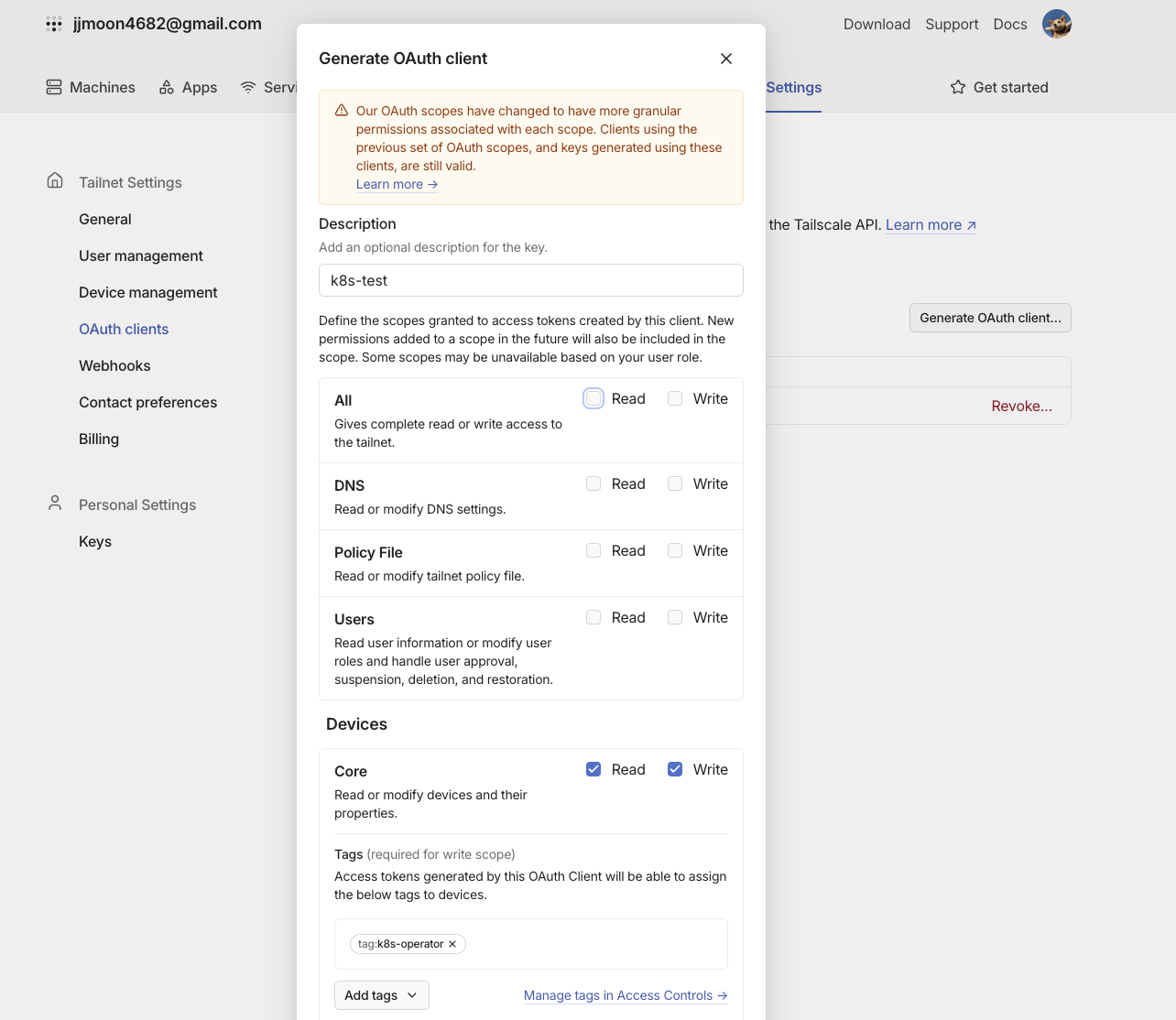Screen dimensions: 1176x1020
Task: Click the Download link in header
Action: click(x=877, y=24)
